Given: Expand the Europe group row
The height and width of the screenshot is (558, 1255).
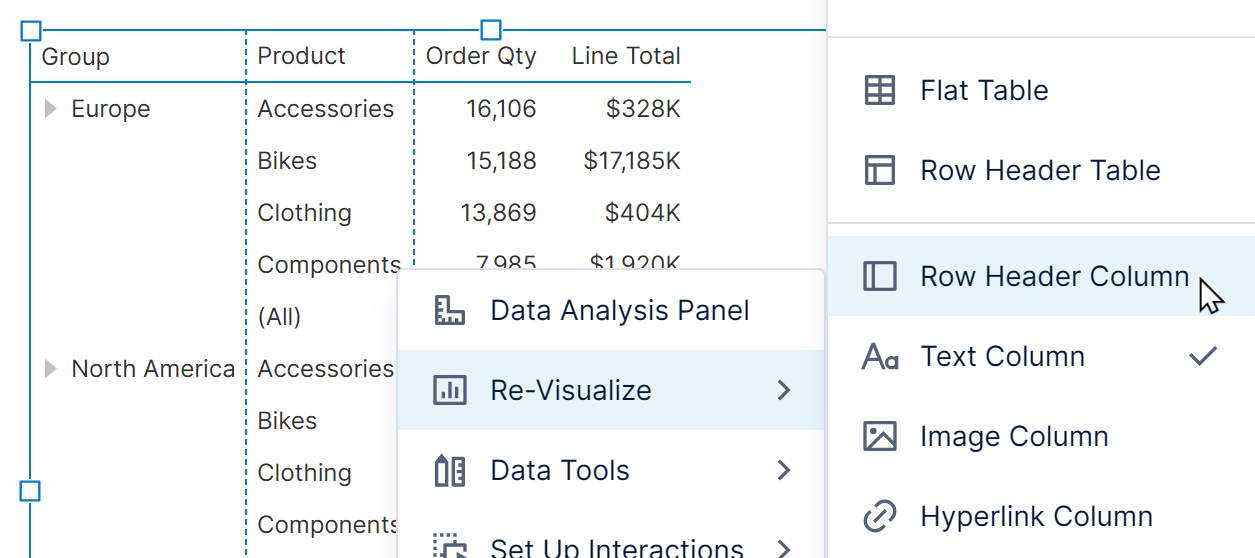Looking at the screenshot, I should tap(51, 109).
